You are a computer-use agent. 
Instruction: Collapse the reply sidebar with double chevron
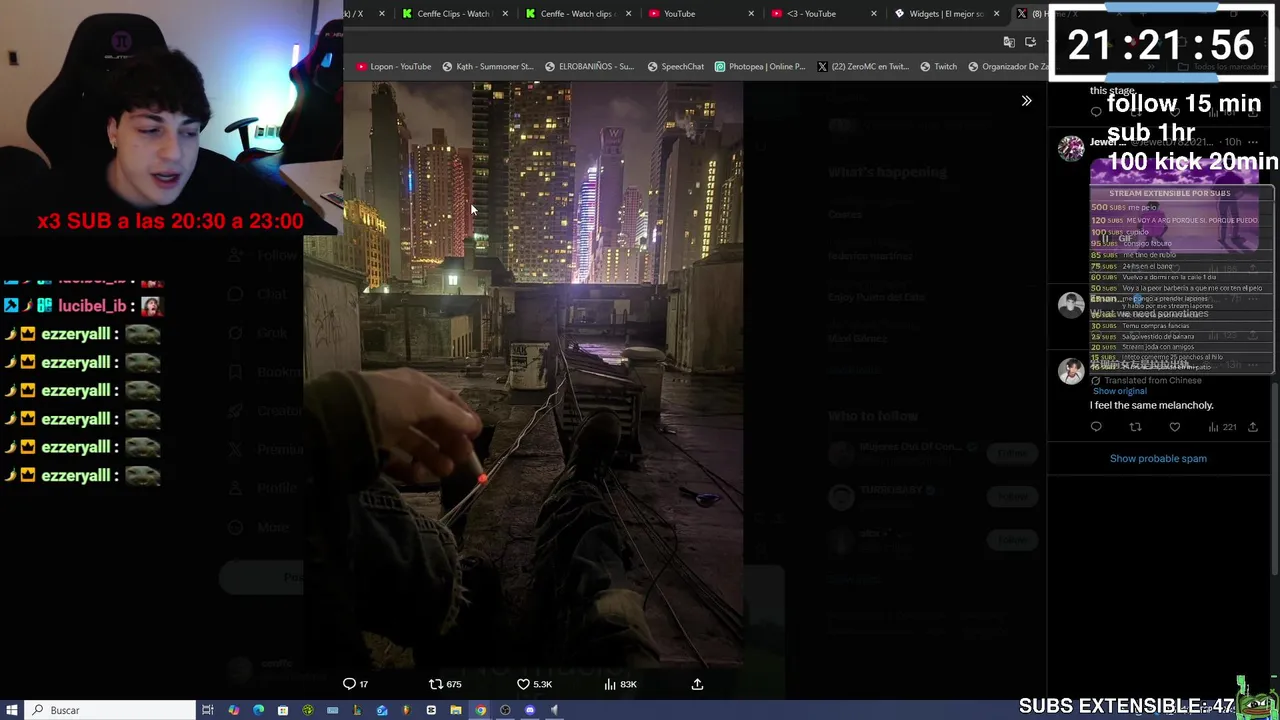pyautogui.click(x=1026, y=100)
